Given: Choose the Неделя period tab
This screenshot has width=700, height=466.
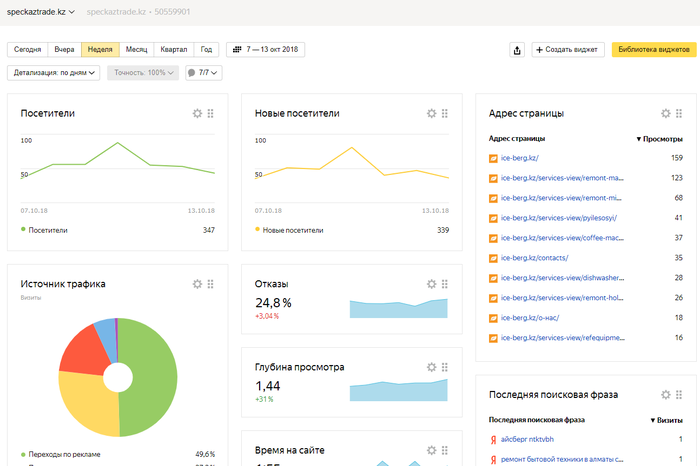Looking at the screenshot, I should [100, 49].
